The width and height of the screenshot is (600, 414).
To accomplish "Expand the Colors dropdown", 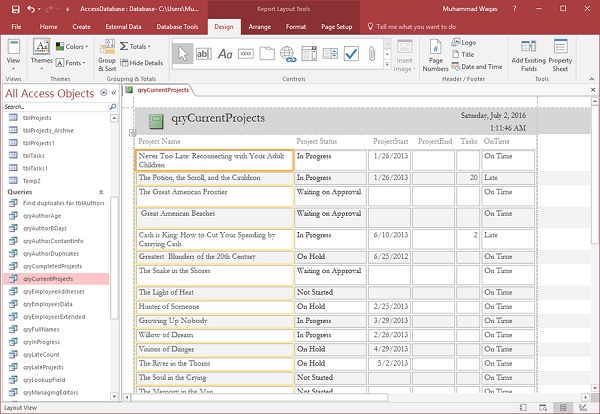I will click(73, 46).
